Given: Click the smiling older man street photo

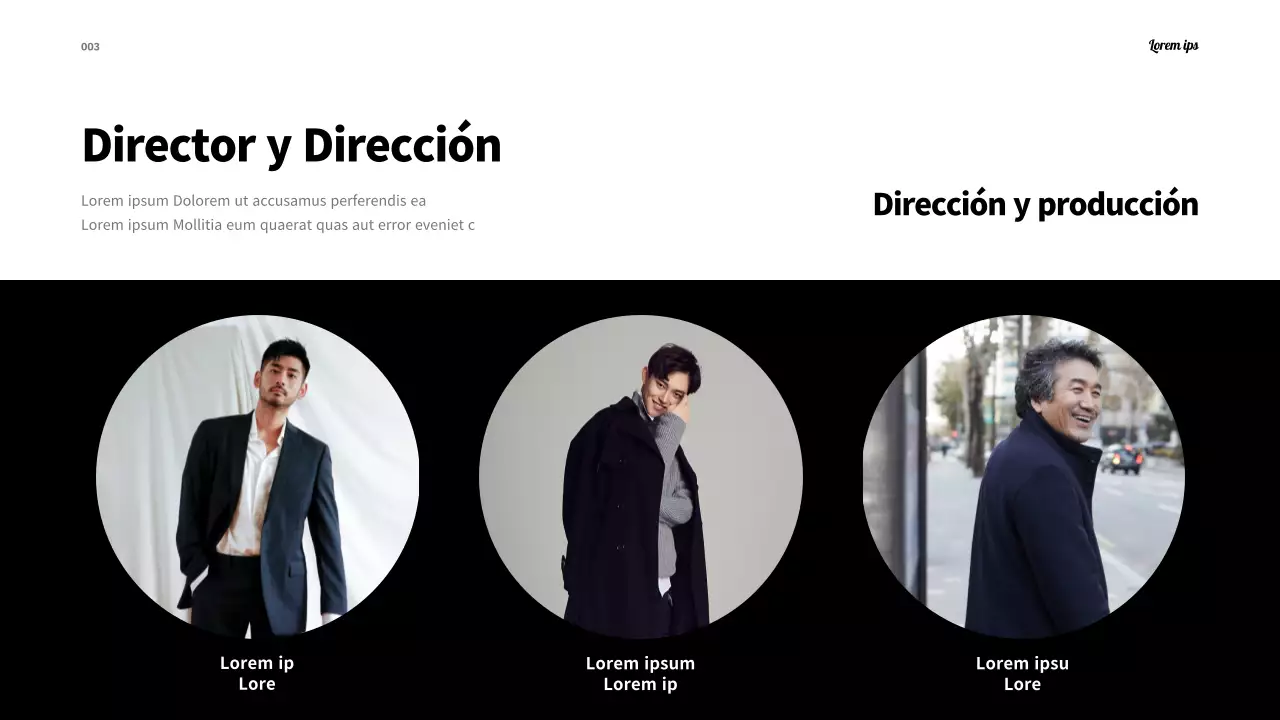Looking at the screenshot, I should (x=1023, y=477).
